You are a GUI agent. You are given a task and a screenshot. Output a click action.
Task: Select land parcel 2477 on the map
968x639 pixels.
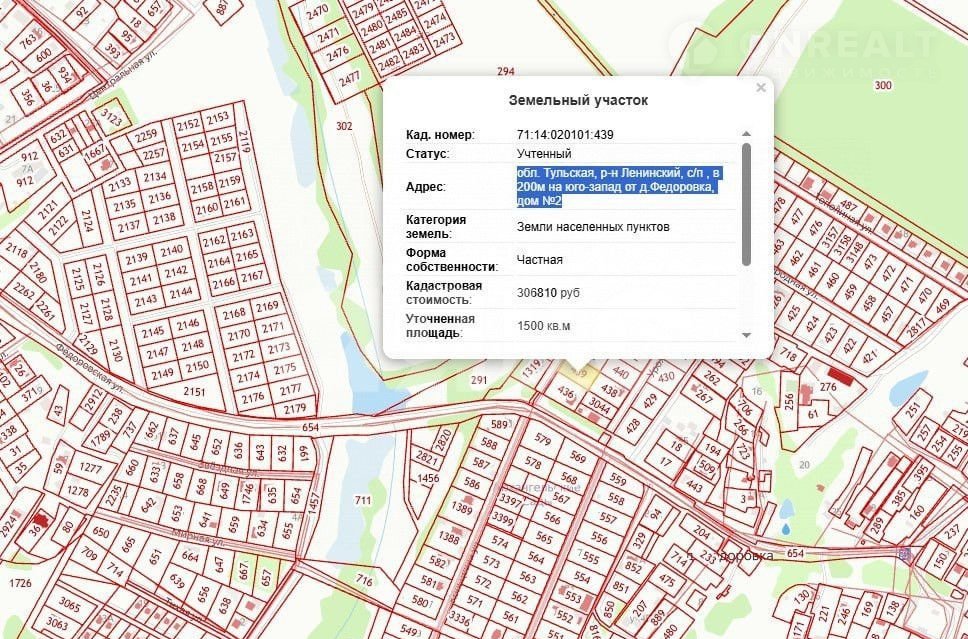(x=349, y=77)
